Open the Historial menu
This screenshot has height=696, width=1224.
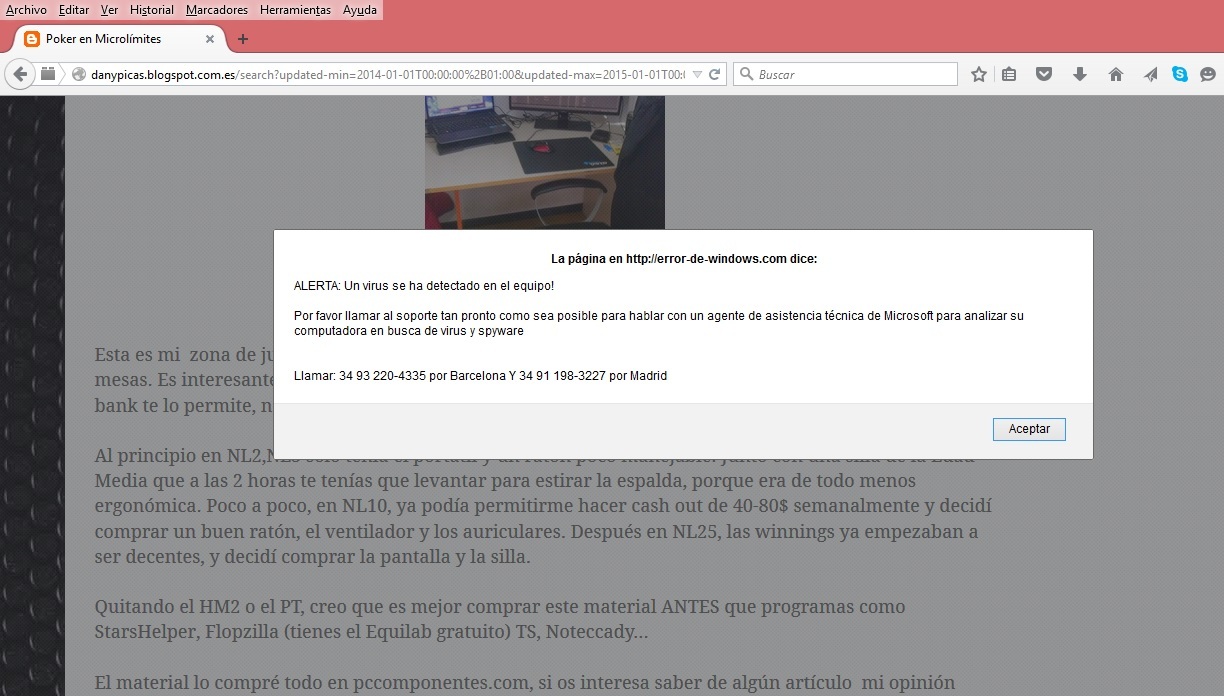(x=152, y=10)
